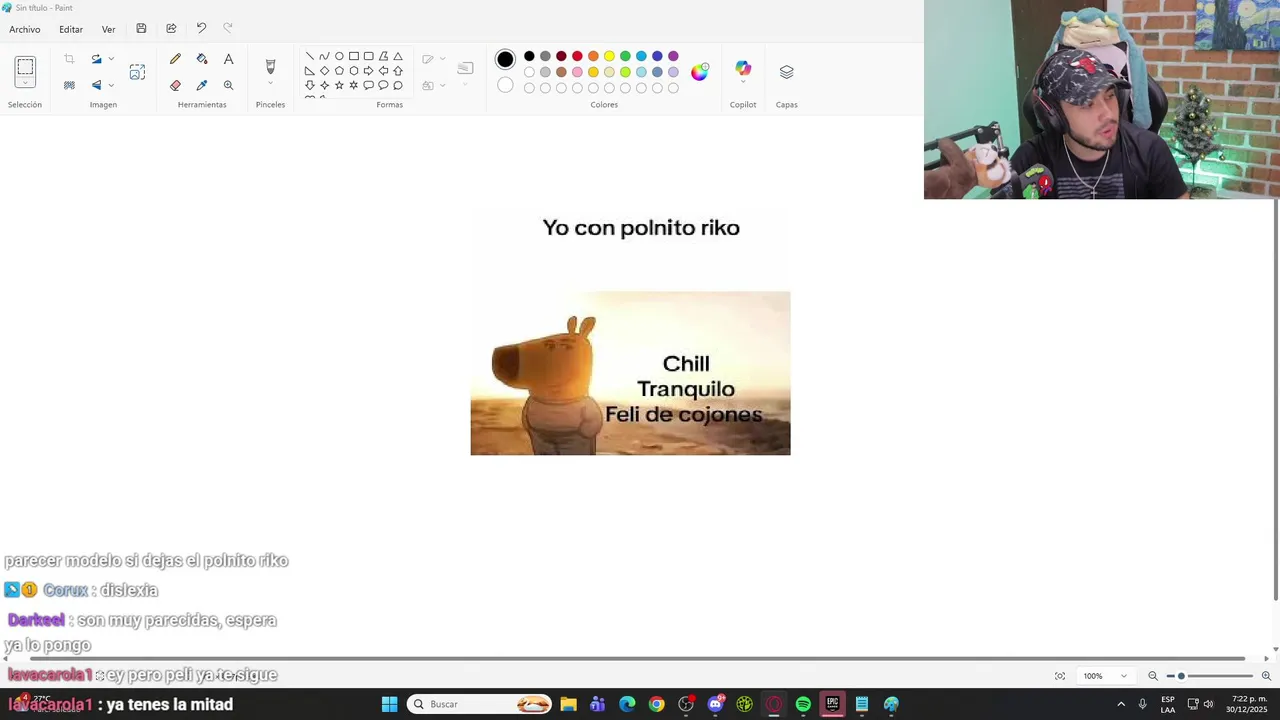
Task: Select the Fill bucket tool
Action: [x=202, y=59]
